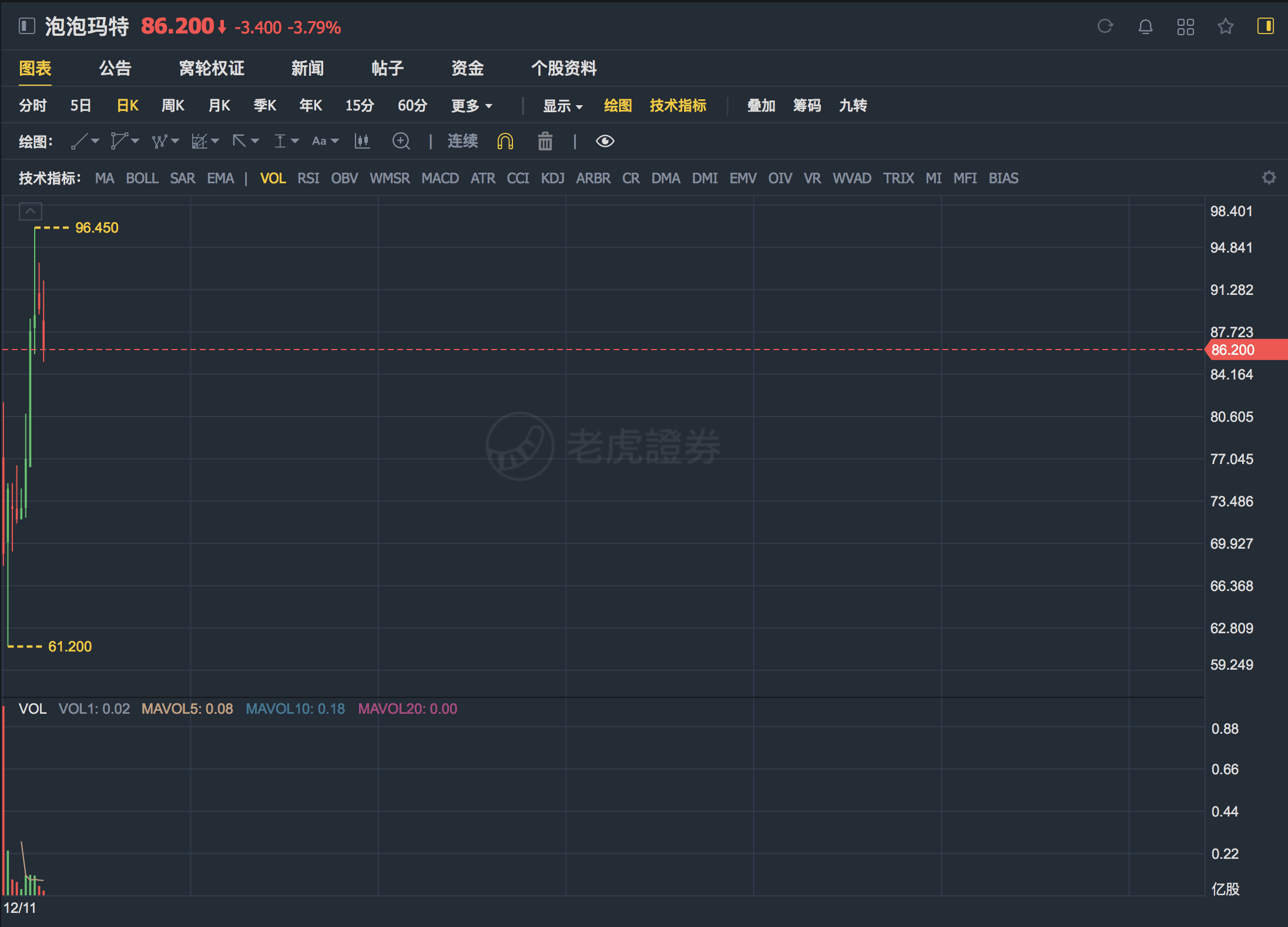1288x927 pixels.
Task: Select the range measure drawing tool
Action: coord(280,141)
